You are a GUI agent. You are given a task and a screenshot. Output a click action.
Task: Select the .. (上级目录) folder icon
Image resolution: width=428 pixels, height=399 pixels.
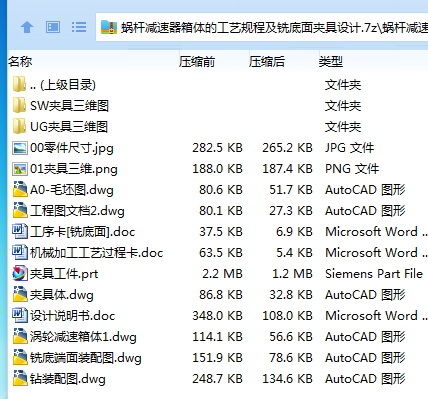[19, 84]
